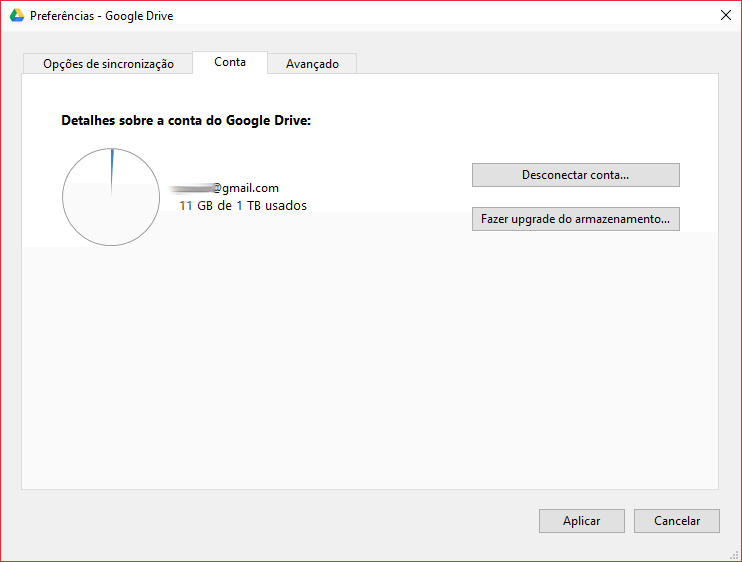Click the '11 GB de 1 TB usados' text
This screenshot has height=562, width=742.
(x=243, y=206)
